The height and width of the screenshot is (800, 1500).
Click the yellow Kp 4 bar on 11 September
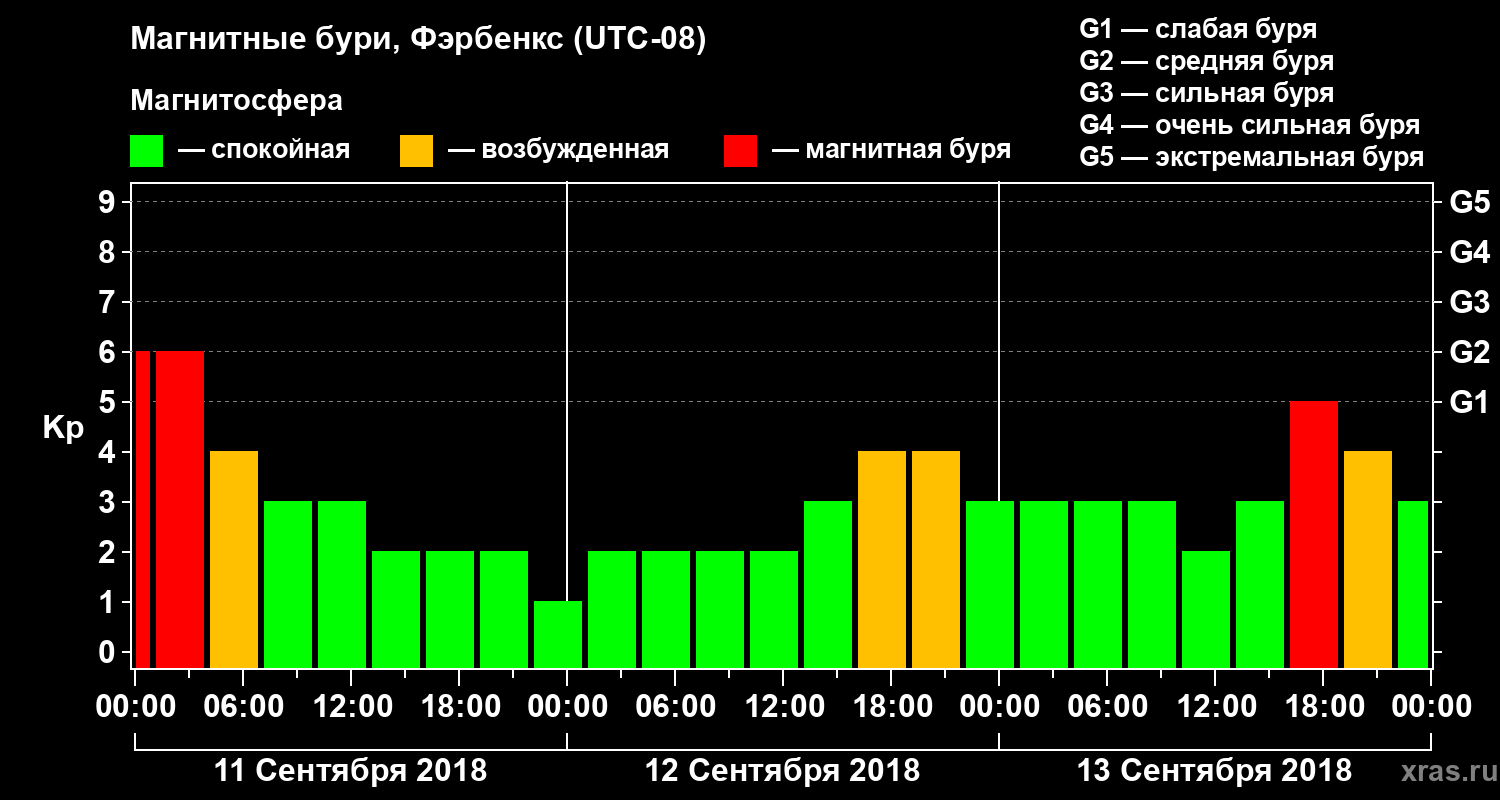[x=234, y=559]
